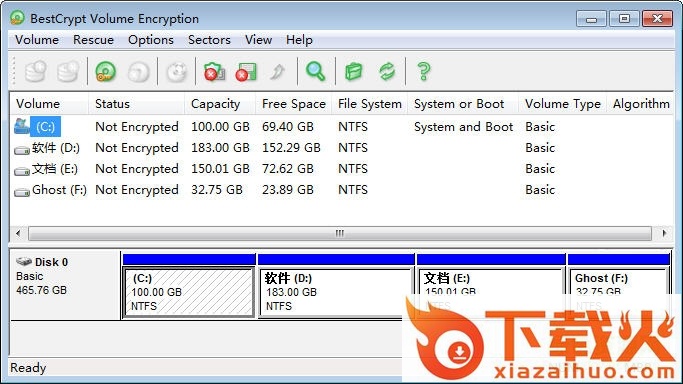683x384 pixels.
Task: Select the (C:) volume row
Action: point(342,127)
